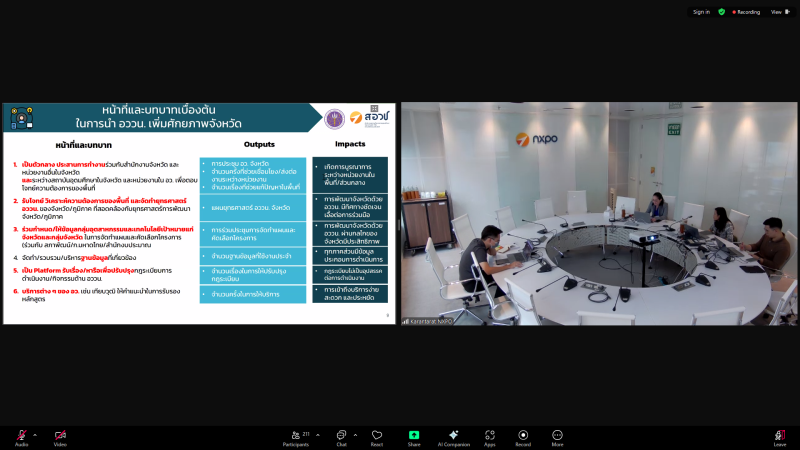The height and width of the screenshot is (450, 800).
Task: Select the meeting room video feed
Action: pos(598,213)
